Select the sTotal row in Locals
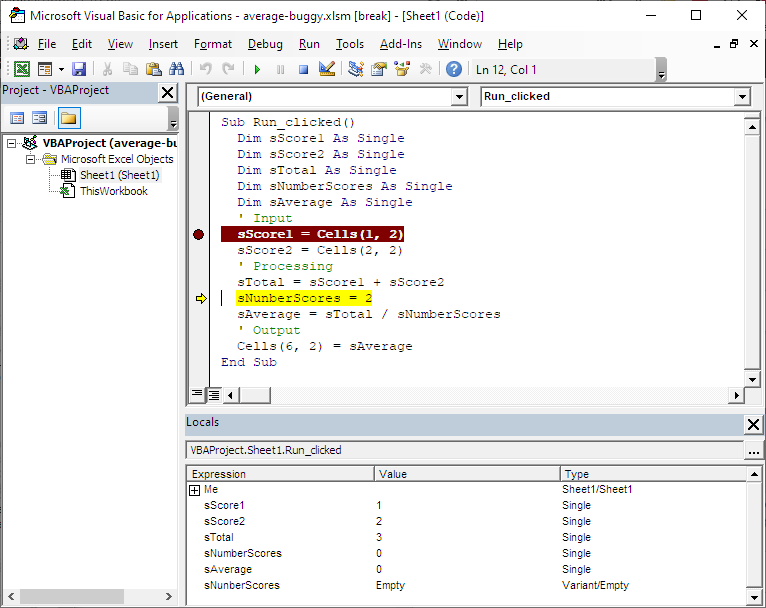Viewport: 766px width, 608px height. pos(467,537)
